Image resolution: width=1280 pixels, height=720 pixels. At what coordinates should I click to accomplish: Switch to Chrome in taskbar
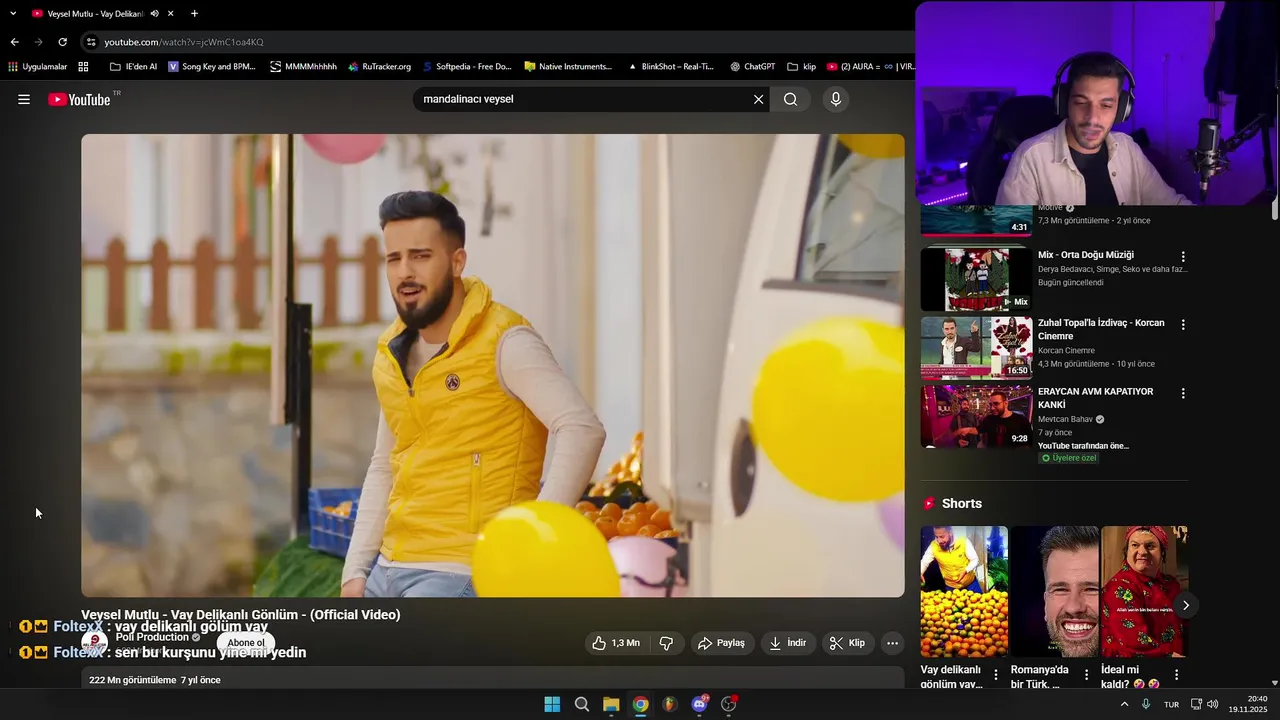tap(640, 704)
